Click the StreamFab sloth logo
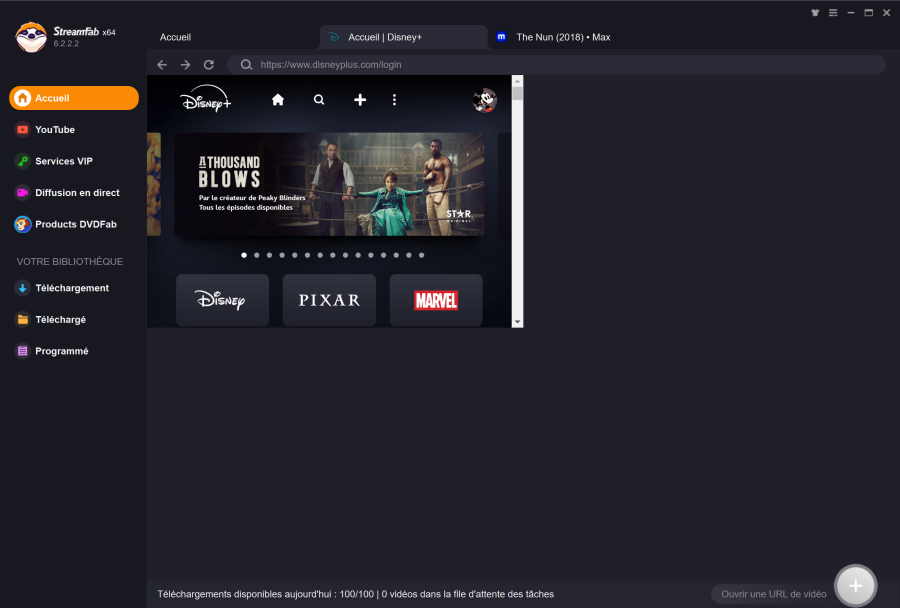 click(x=31, y=37)
